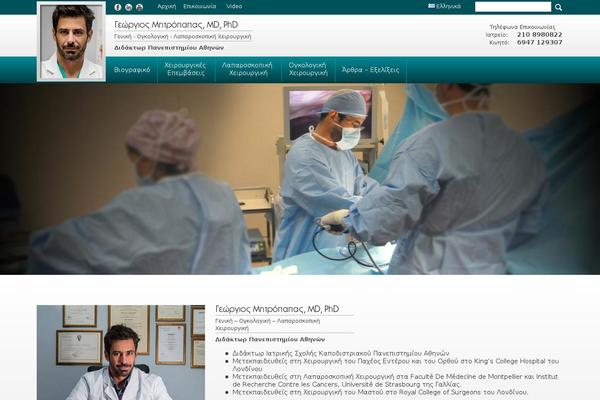Click office phone number 210 8980822

pyautogui.click(x=540, y=35)
